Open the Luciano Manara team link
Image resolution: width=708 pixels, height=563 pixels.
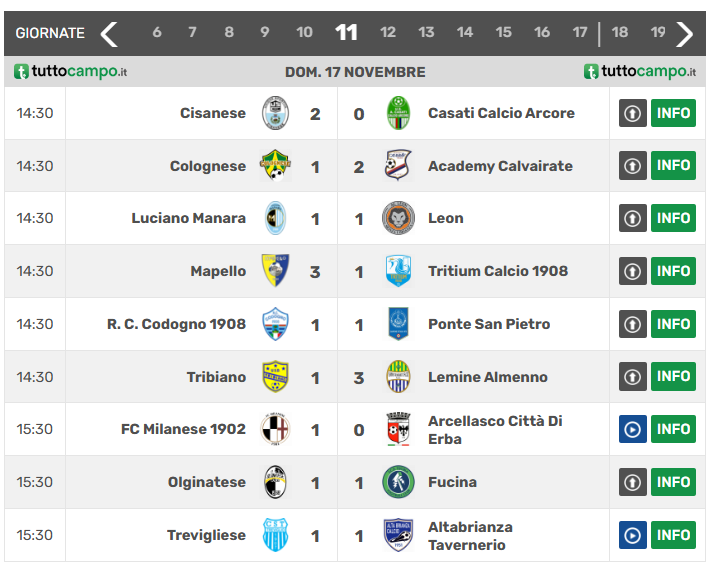pyautogui.click(x=188, y=218)
